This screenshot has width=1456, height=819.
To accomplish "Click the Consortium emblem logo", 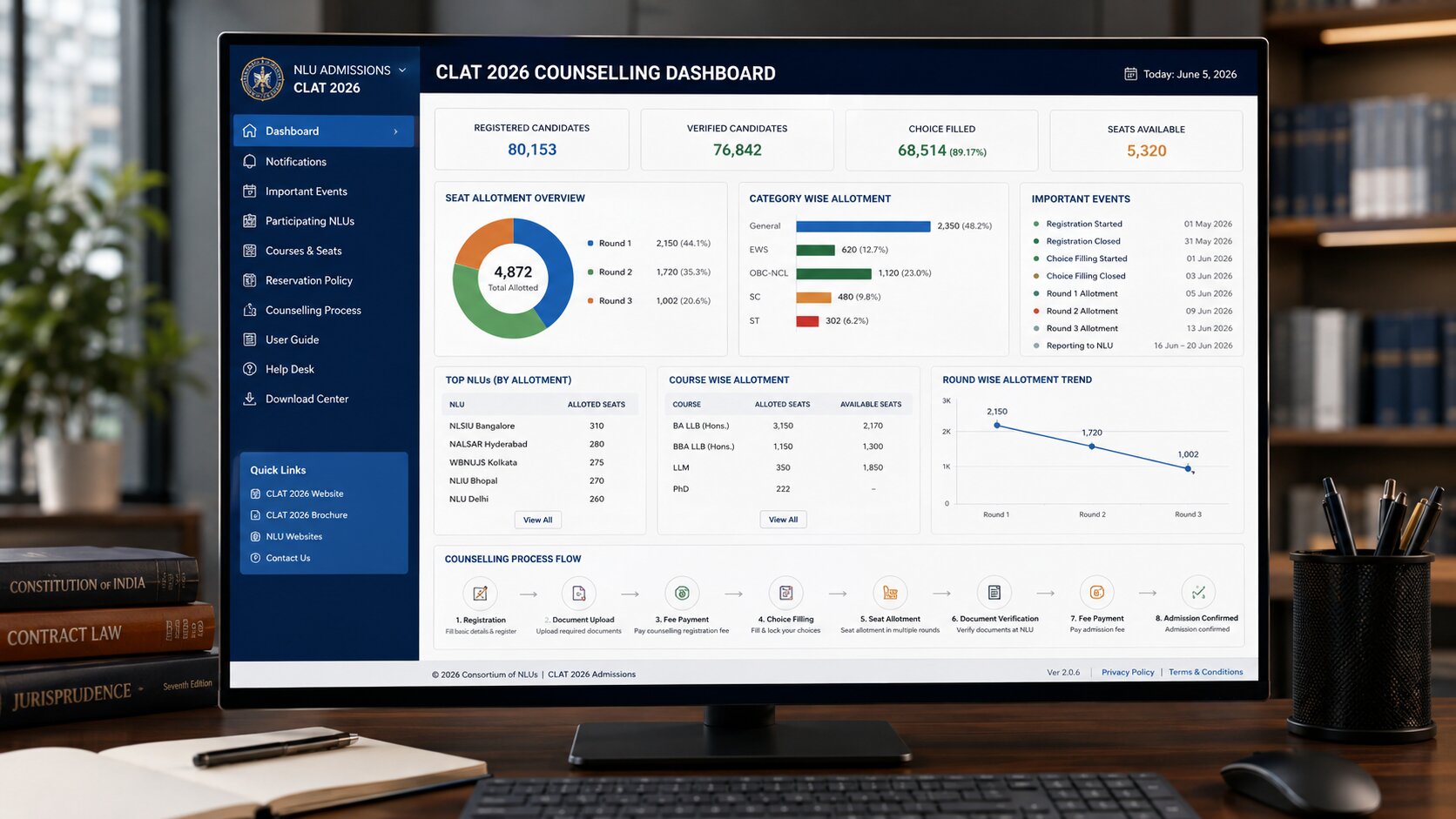I will point(262,79).
